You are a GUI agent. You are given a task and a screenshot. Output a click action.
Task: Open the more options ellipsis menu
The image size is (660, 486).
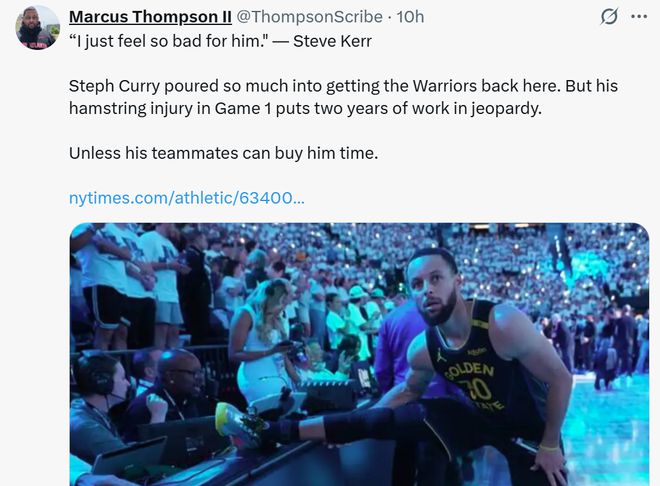point(639,17)
